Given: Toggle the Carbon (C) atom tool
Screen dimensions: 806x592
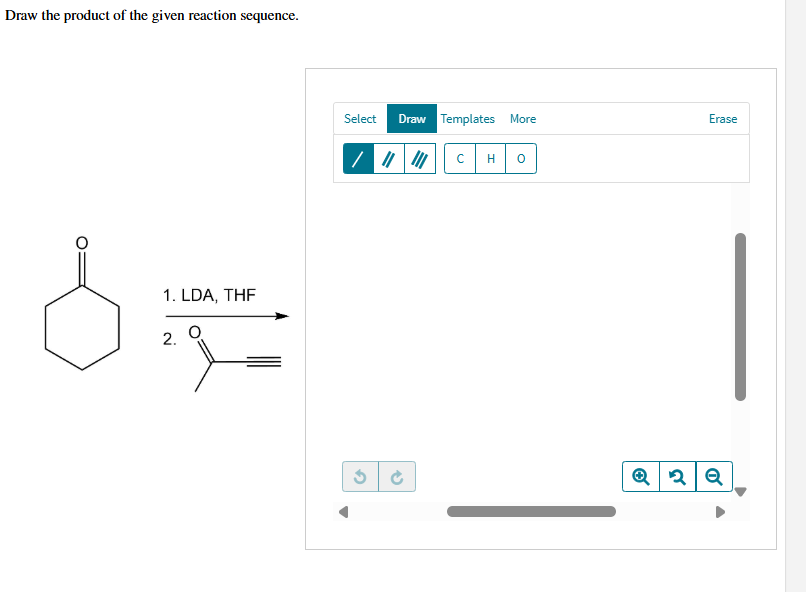Looking at the screenshot, I should click(459, 158).
